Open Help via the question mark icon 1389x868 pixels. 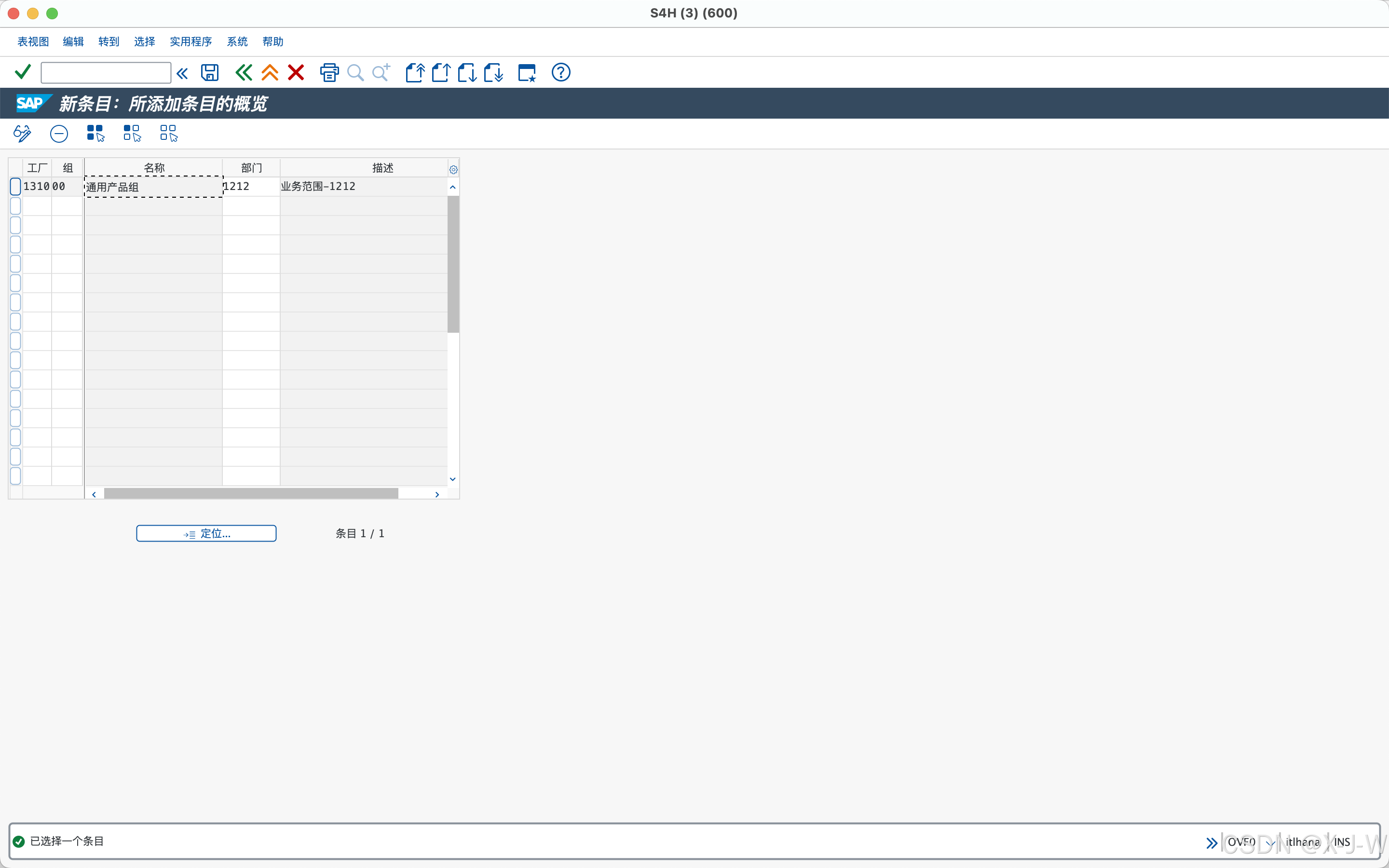[561, 73]
